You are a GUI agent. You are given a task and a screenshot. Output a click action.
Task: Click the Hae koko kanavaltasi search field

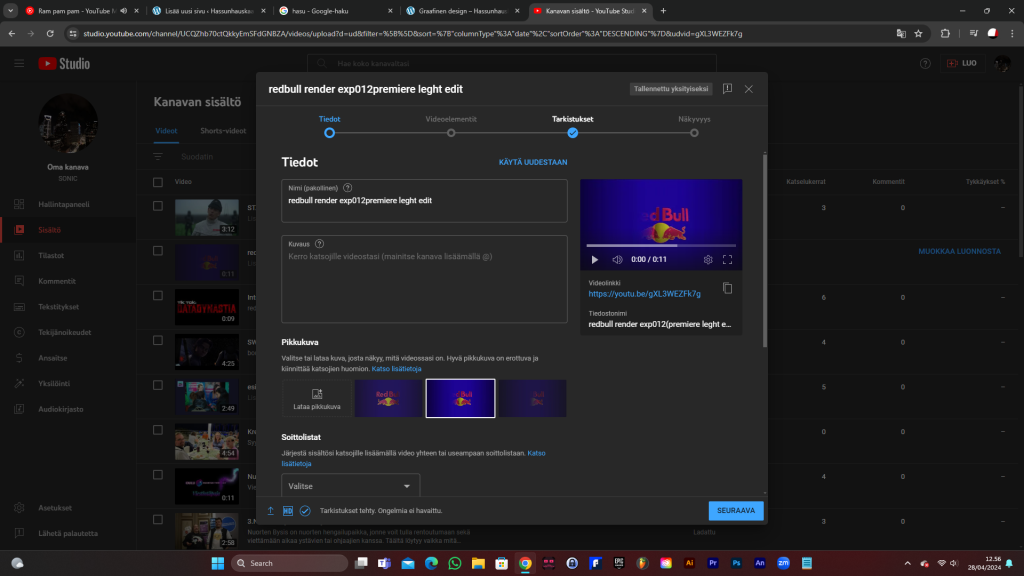(x=512, y=63)
